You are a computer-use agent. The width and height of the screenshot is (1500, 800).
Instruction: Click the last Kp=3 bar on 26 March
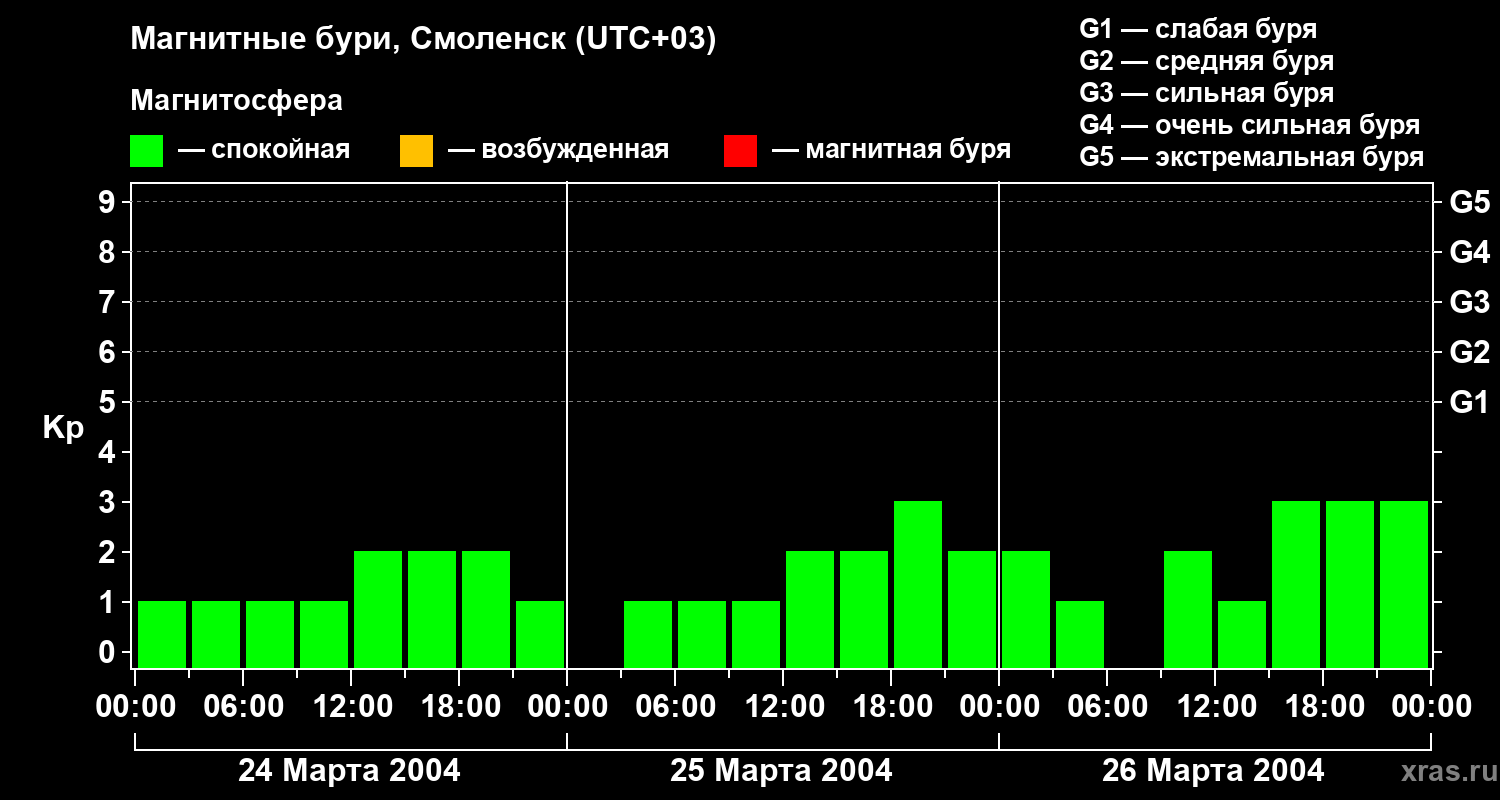1404,584
